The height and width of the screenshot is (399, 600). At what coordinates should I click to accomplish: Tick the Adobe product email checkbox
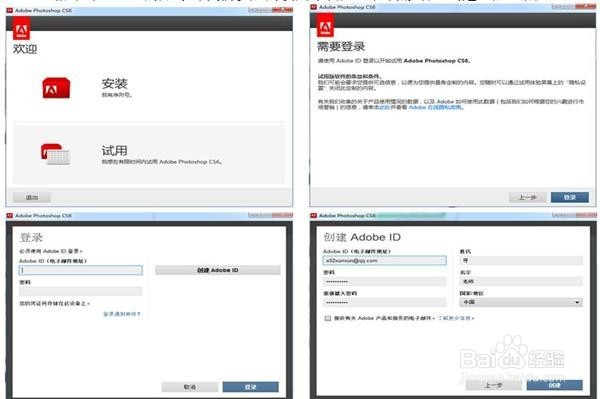coord(328,318)
